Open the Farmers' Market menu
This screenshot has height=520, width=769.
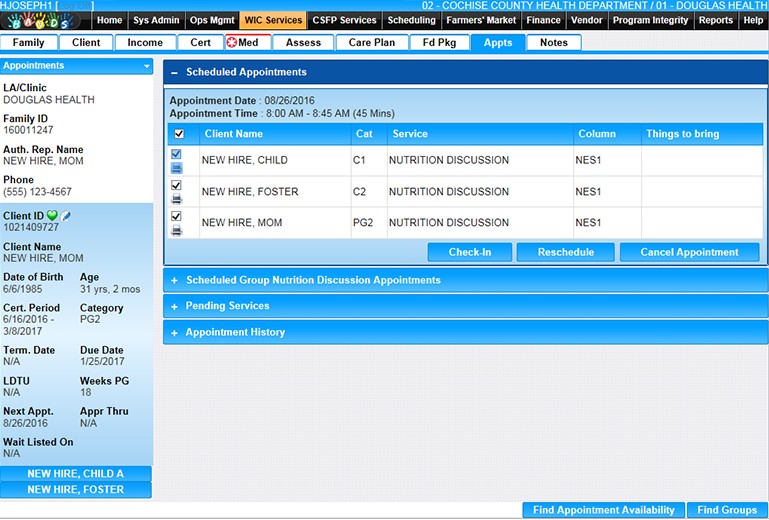tap(482, 20)
